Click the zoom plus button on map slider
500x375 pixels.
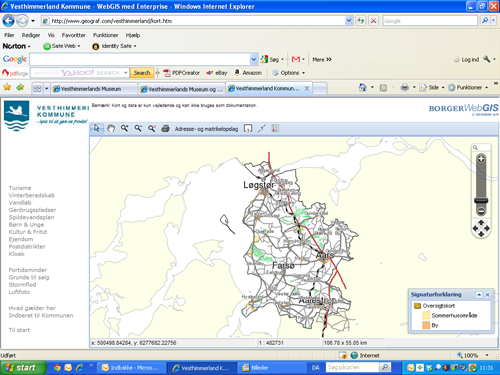click(481, 159)
